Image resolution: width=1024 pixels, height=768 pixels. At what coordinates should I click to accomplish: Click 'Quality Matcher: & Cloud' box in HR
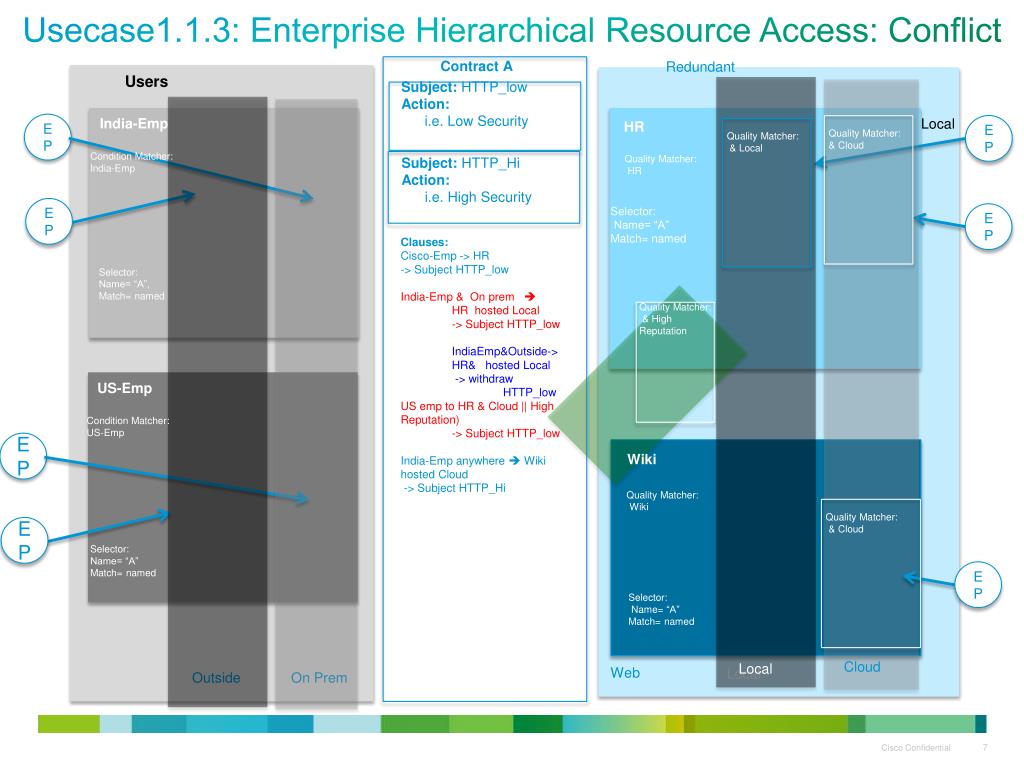click(x=868, y=190)
